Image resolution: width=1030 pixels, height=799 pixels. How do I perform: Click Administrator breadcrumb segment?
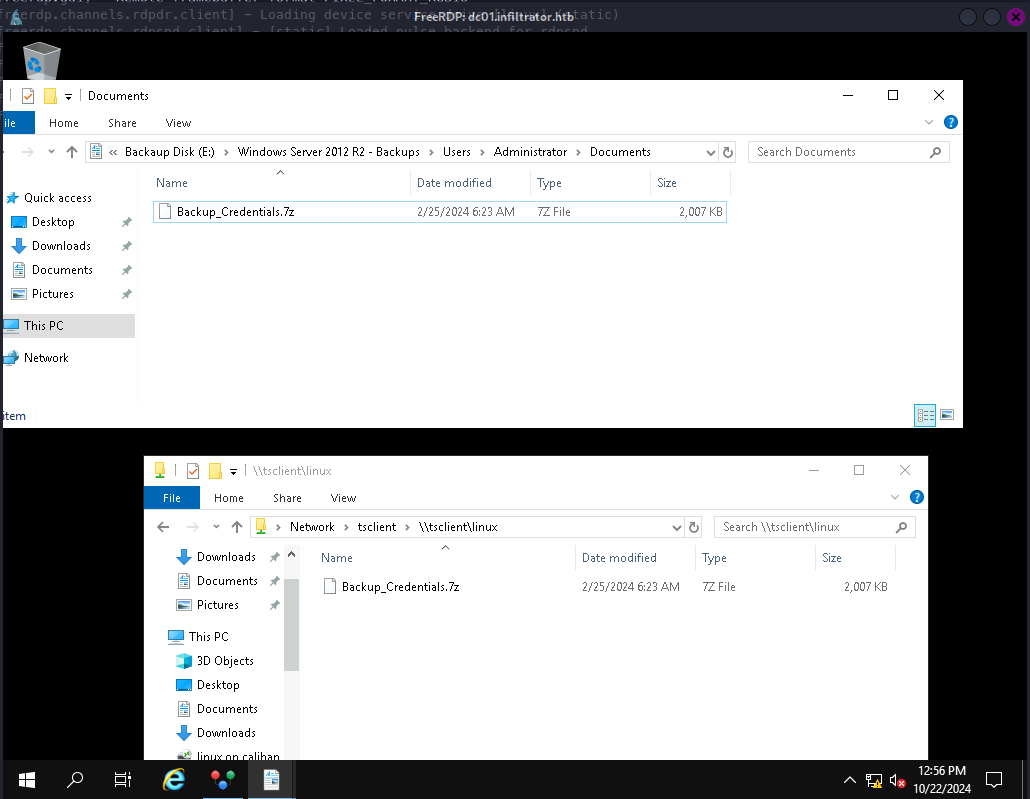[x=530, y=152]
